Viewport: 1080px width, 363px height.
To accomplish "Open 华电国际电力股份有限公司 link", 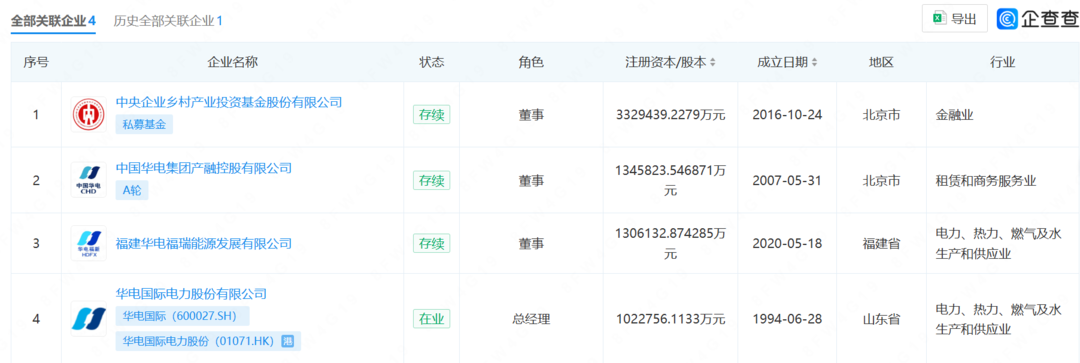I will tap(191, 294).
